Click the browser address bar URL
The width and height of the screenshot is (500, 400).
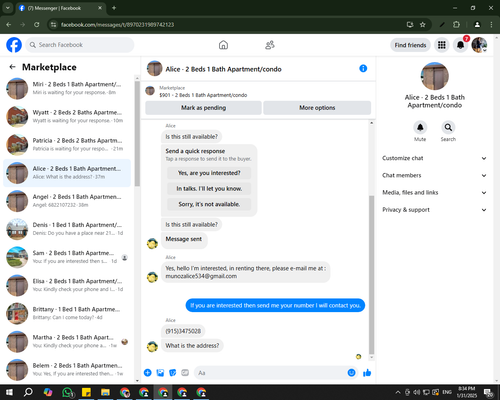coord(117,25)
